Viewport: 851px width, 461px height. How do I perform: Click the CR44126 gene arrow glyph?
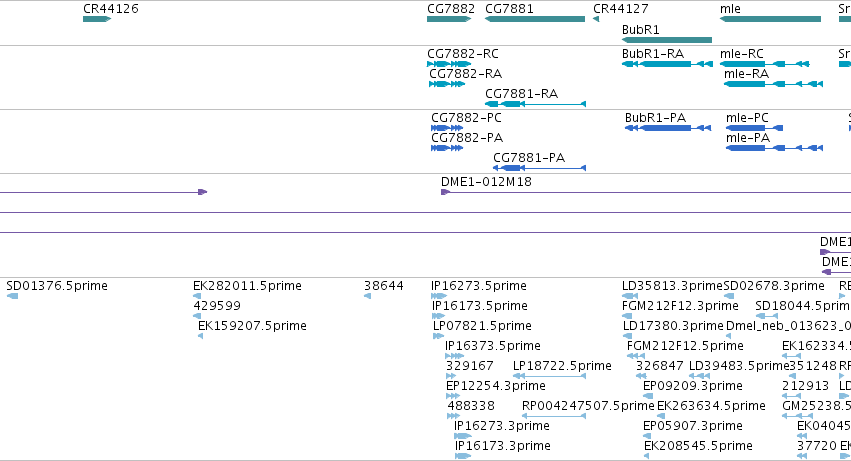(97, 19)
